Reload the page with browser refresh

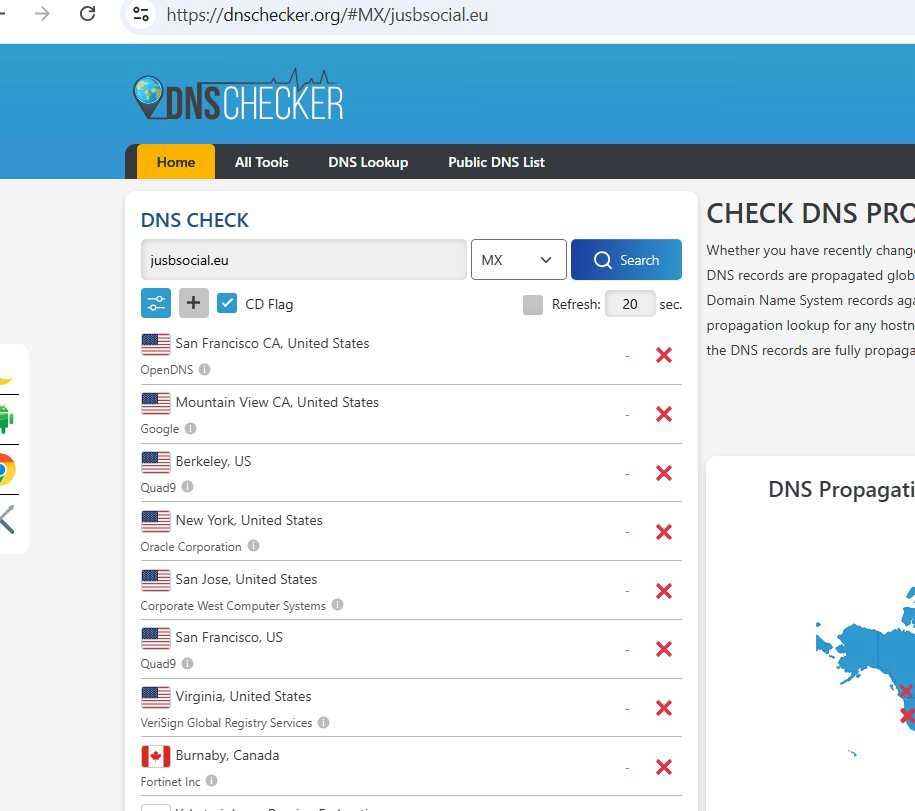coord(87,14)
